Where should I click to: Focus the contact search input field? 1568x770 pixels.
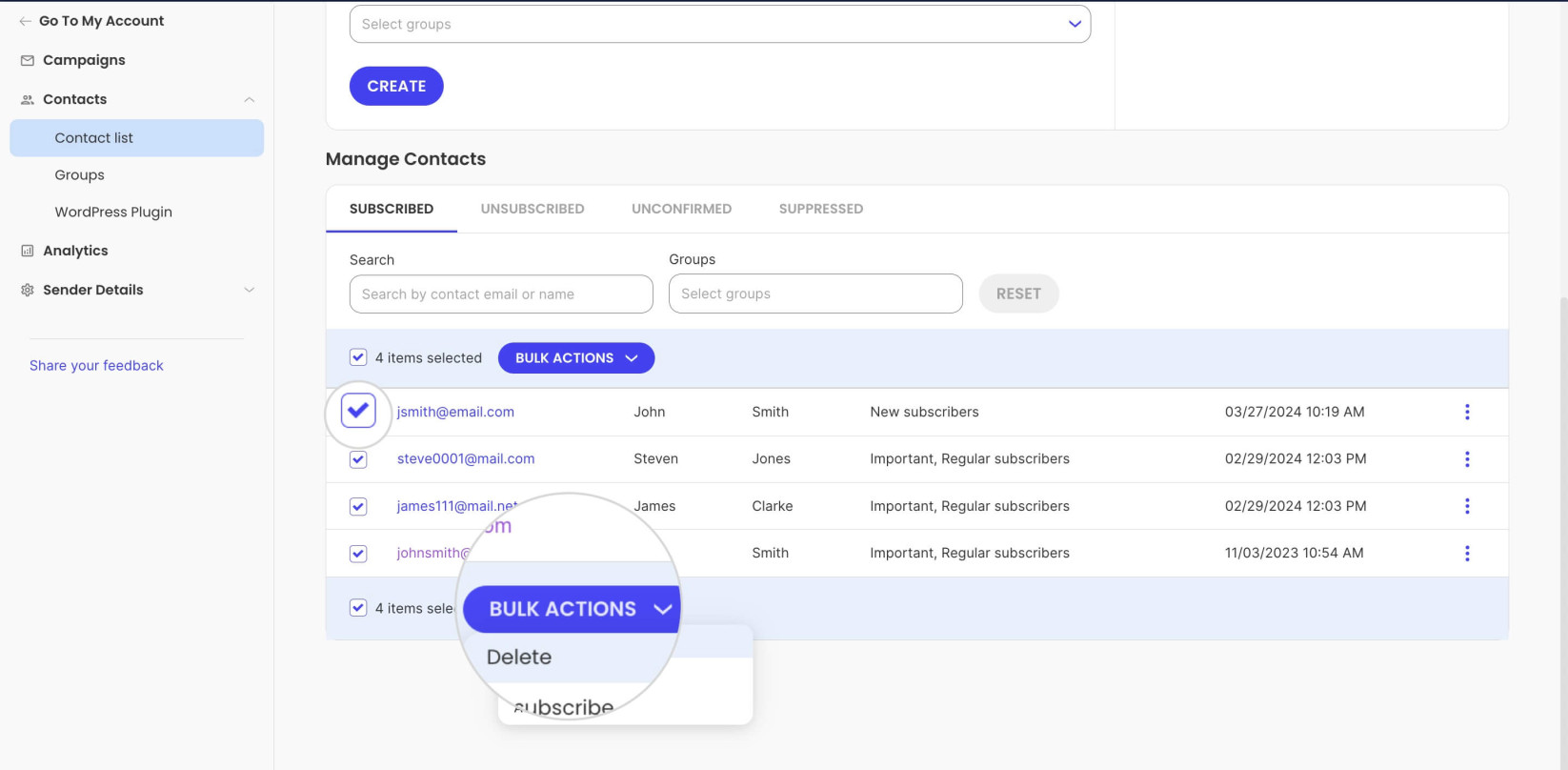pyautogui.click(x=501, y=294)
